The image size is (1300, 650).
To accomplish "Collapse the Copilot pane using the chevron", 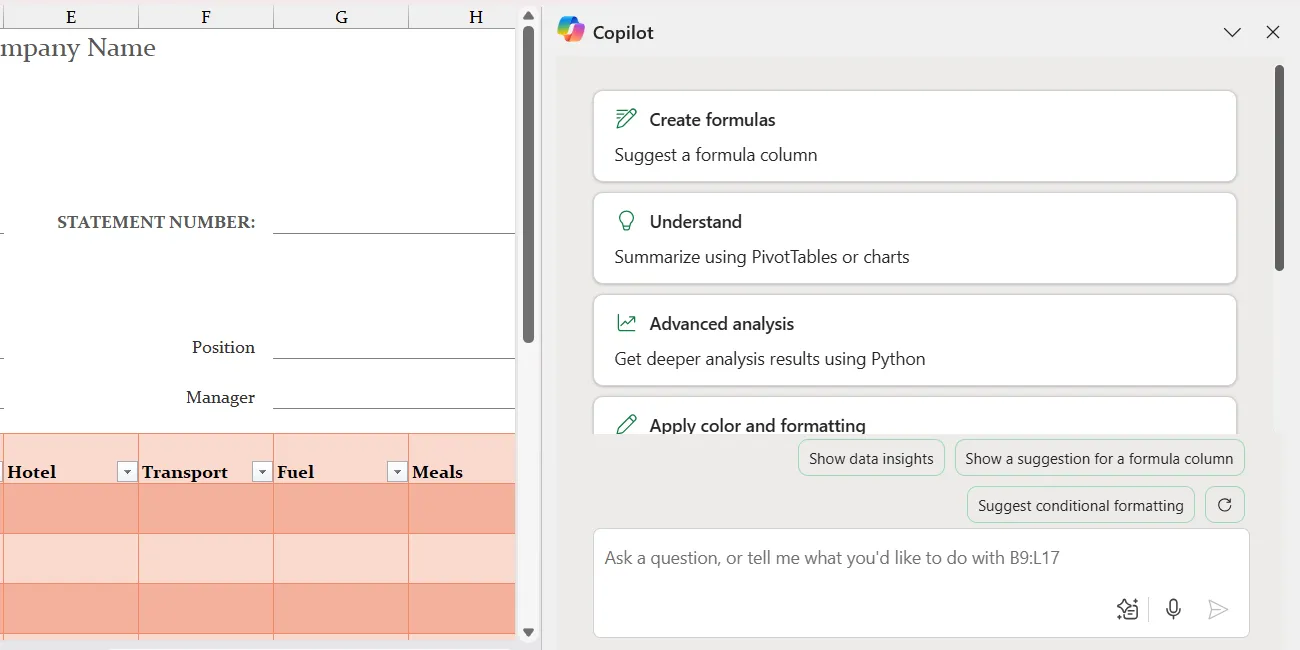I will pos(1232,32).
